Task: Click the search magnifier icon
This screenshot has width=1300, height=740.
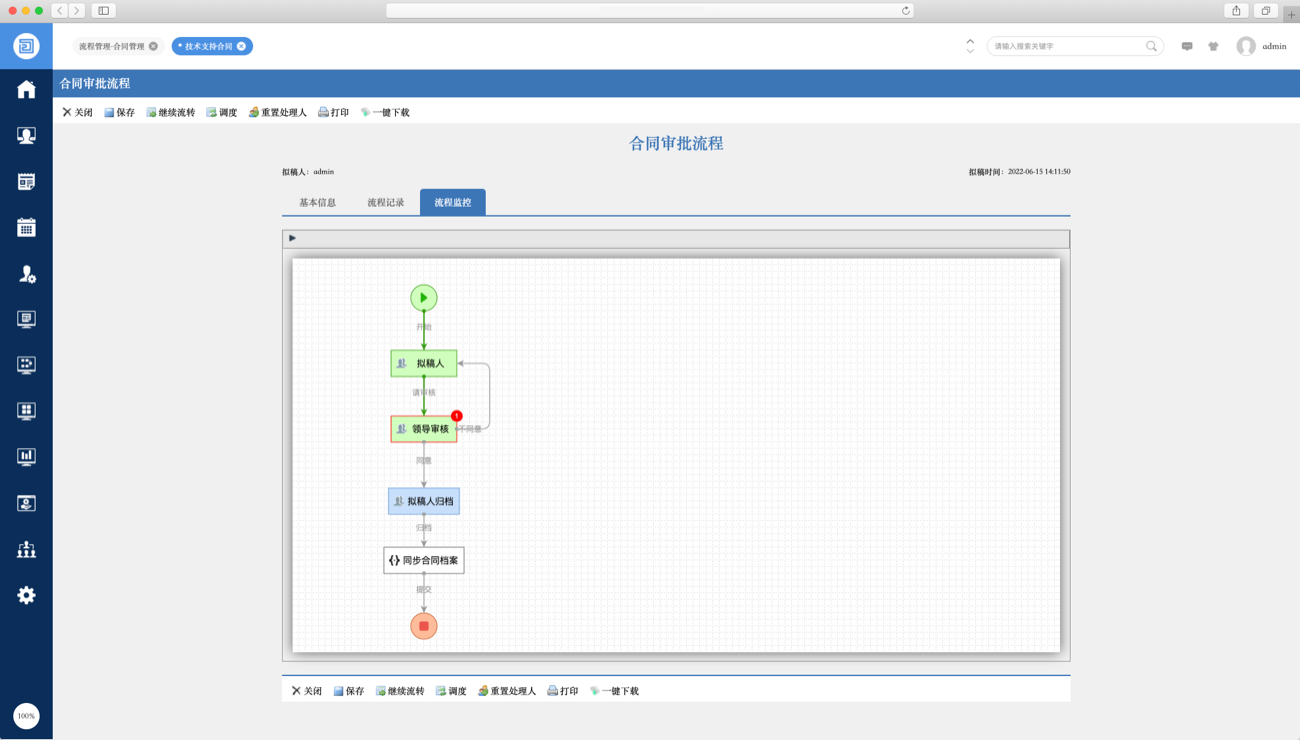Action: pos(1151,46)
